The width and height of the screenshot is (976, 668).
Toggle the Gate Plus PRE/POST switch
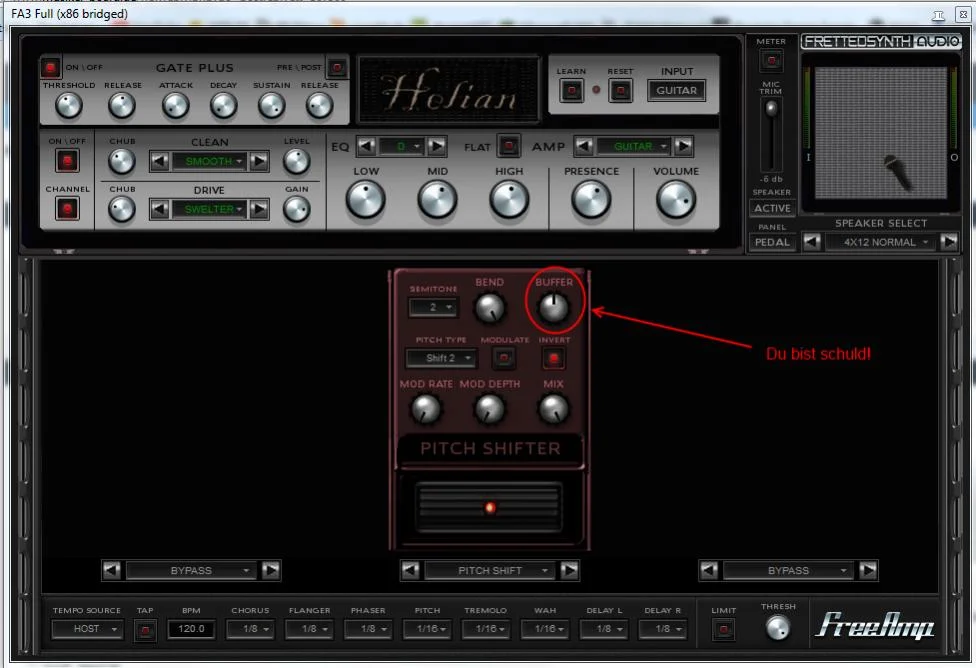337,68
